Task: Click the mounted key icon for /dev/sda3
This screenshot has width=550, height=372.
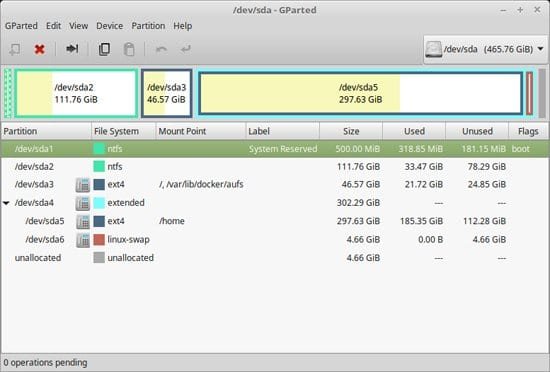Action: 83,185
